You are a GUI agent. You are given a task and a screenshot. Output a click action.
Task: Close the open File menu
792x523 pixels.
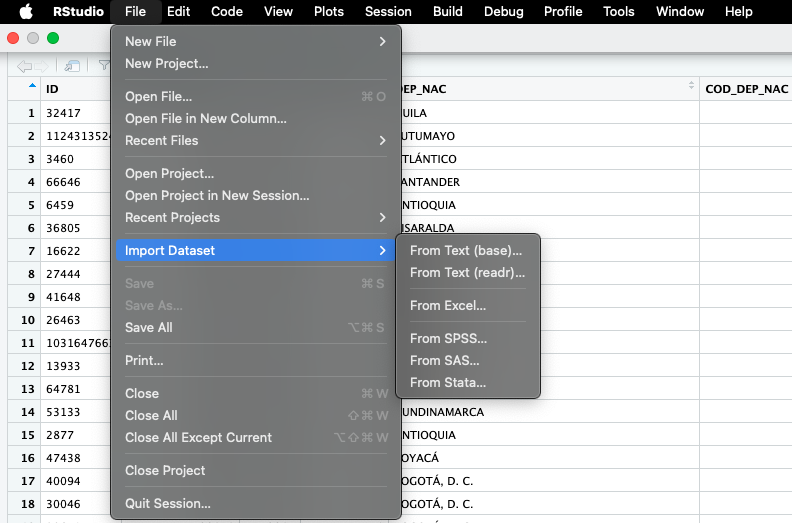[x=135, y=11]
